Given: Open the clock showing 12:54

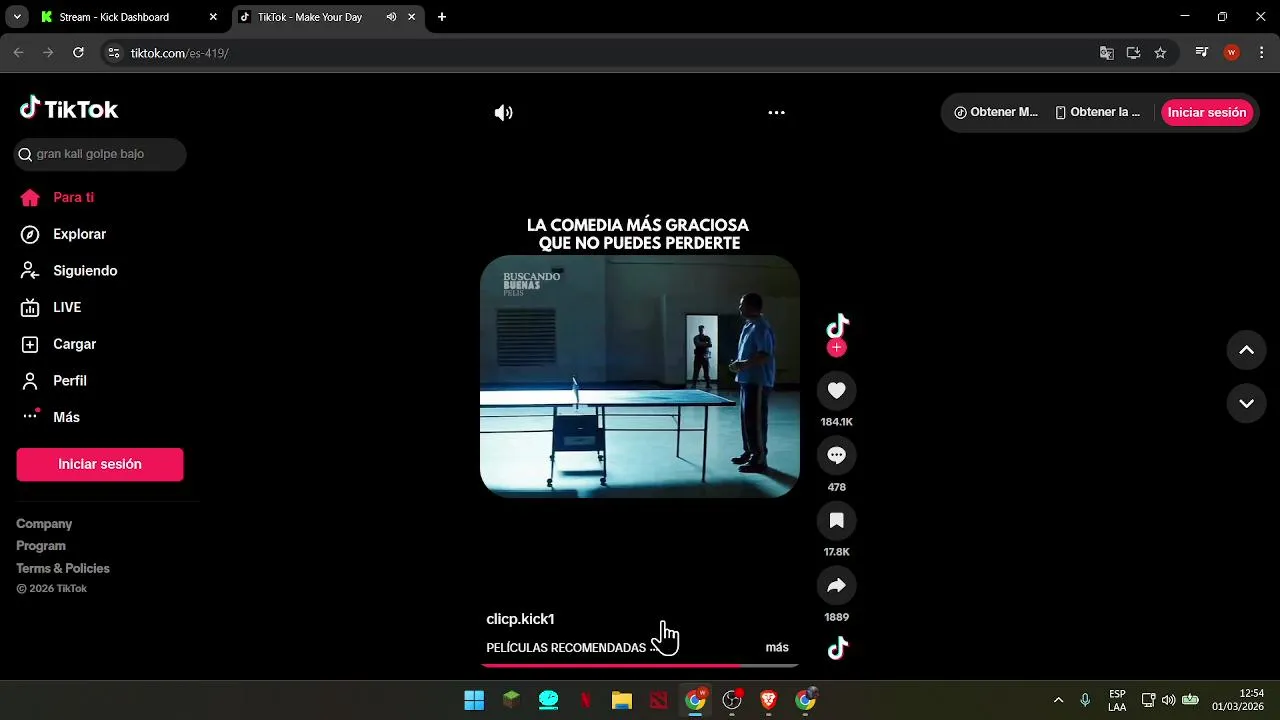Looking at the screenshot, I should [1238, 700].
